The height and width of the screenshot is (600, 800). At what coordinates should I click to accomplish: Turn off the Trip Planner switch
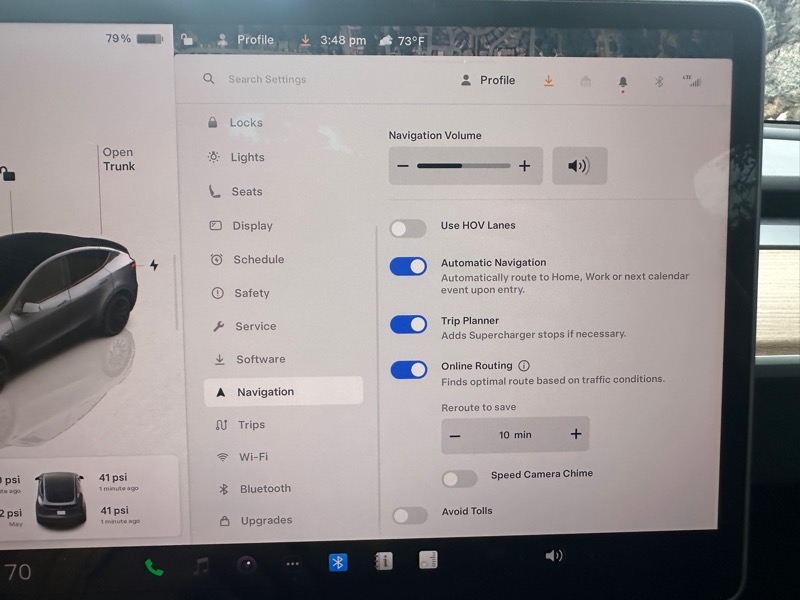click(x=408, y=324)
